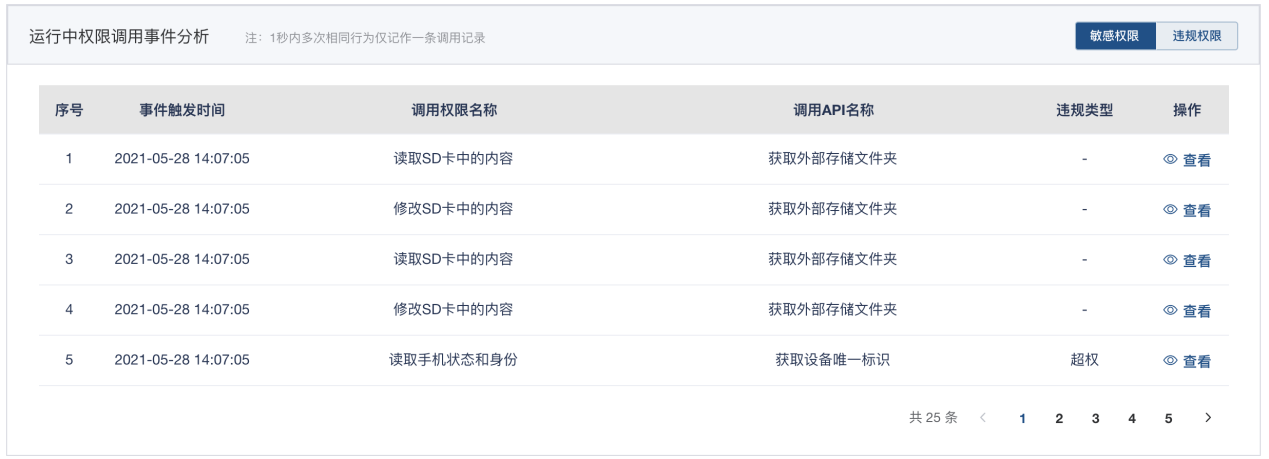This screenshot has width=1269, height=459.
Task: Jump to page 3 of results
Action: click(1096, 419)
